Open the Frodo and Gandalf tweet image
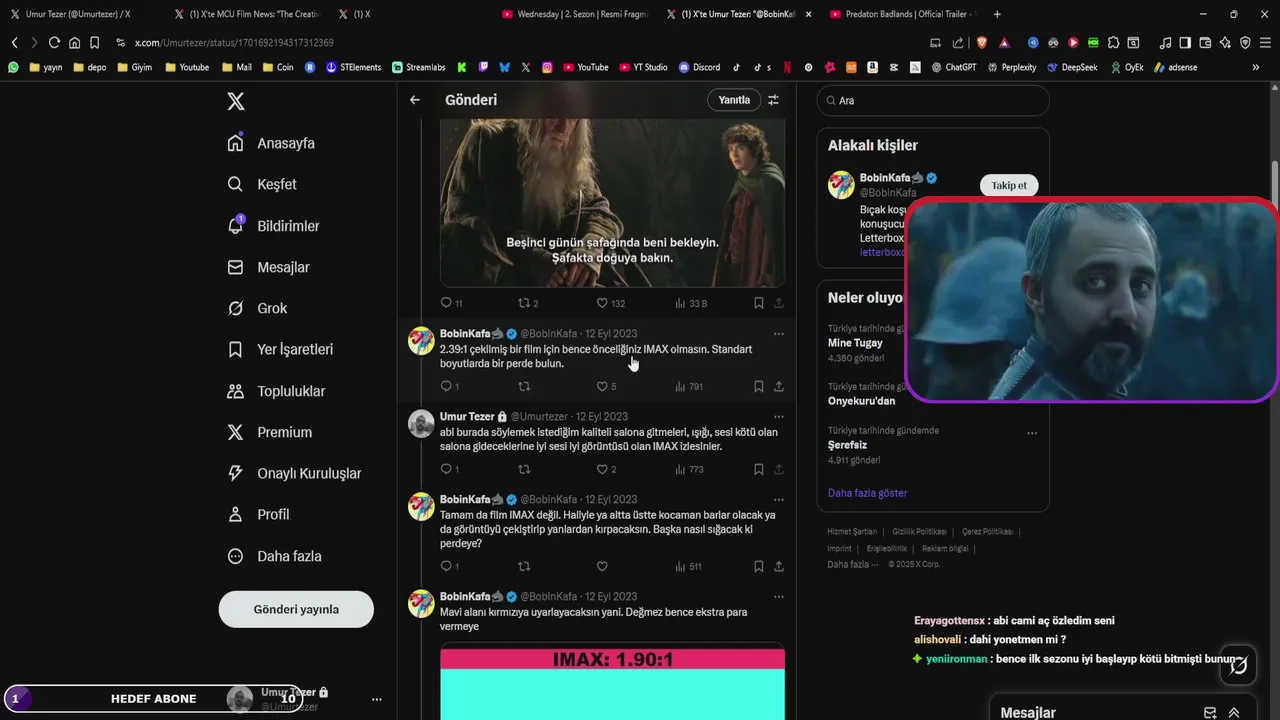This screenshot has height=720, width=1280. pyautogui.click(x=612, y=203)
